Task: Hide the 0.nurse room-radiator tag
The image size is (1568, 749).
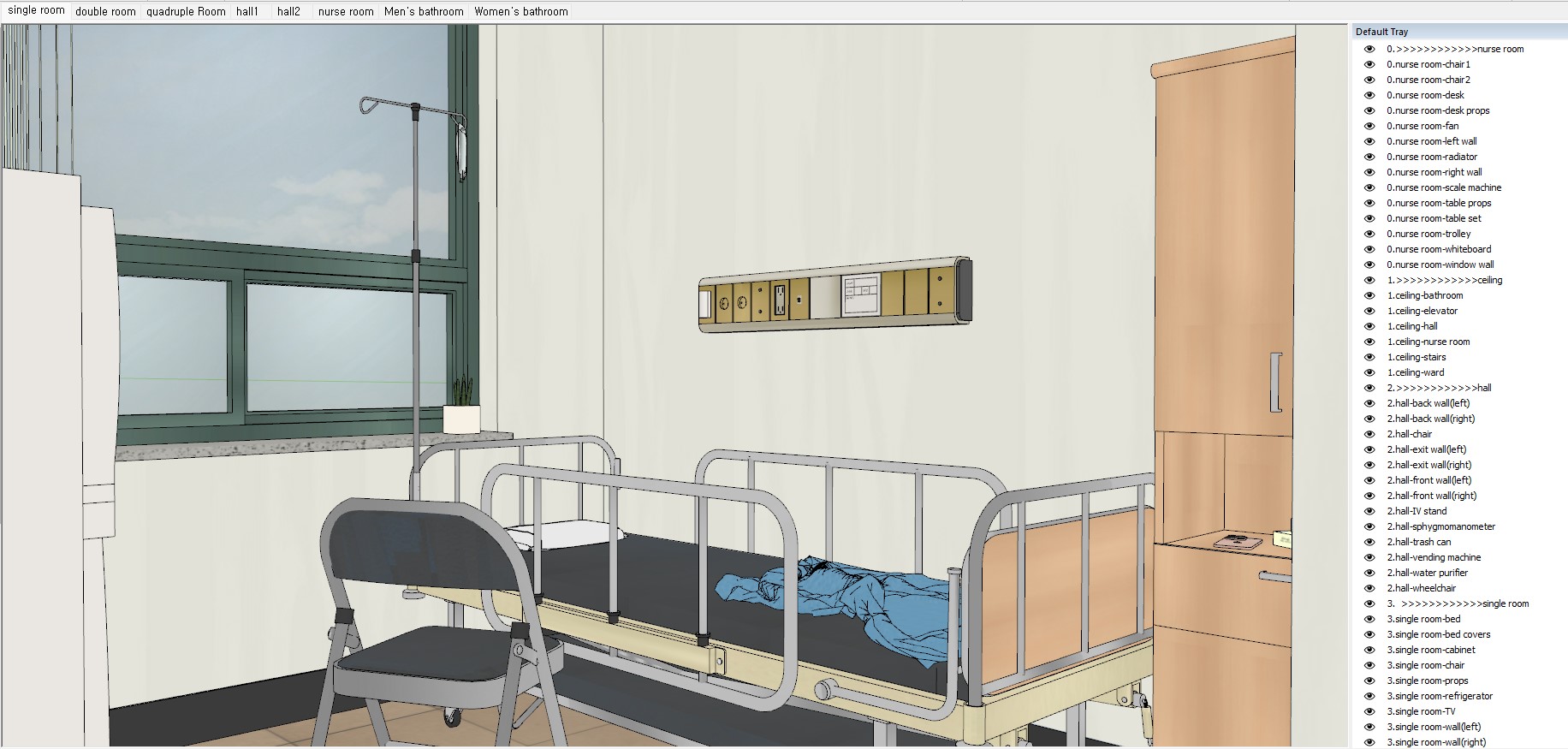Action: click(1369, 157)
